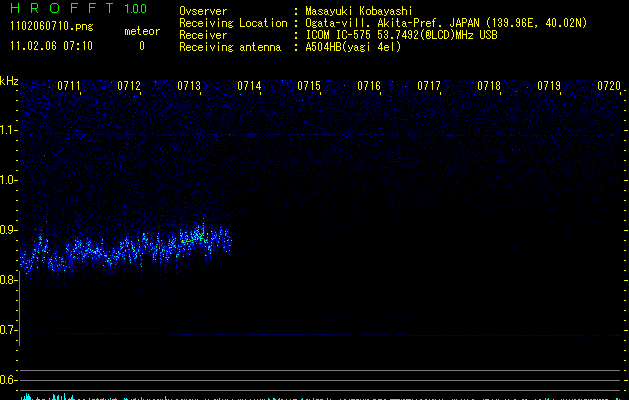
Task: Select the 1.0 kHz axis label
Action: [x=9, y=180]
